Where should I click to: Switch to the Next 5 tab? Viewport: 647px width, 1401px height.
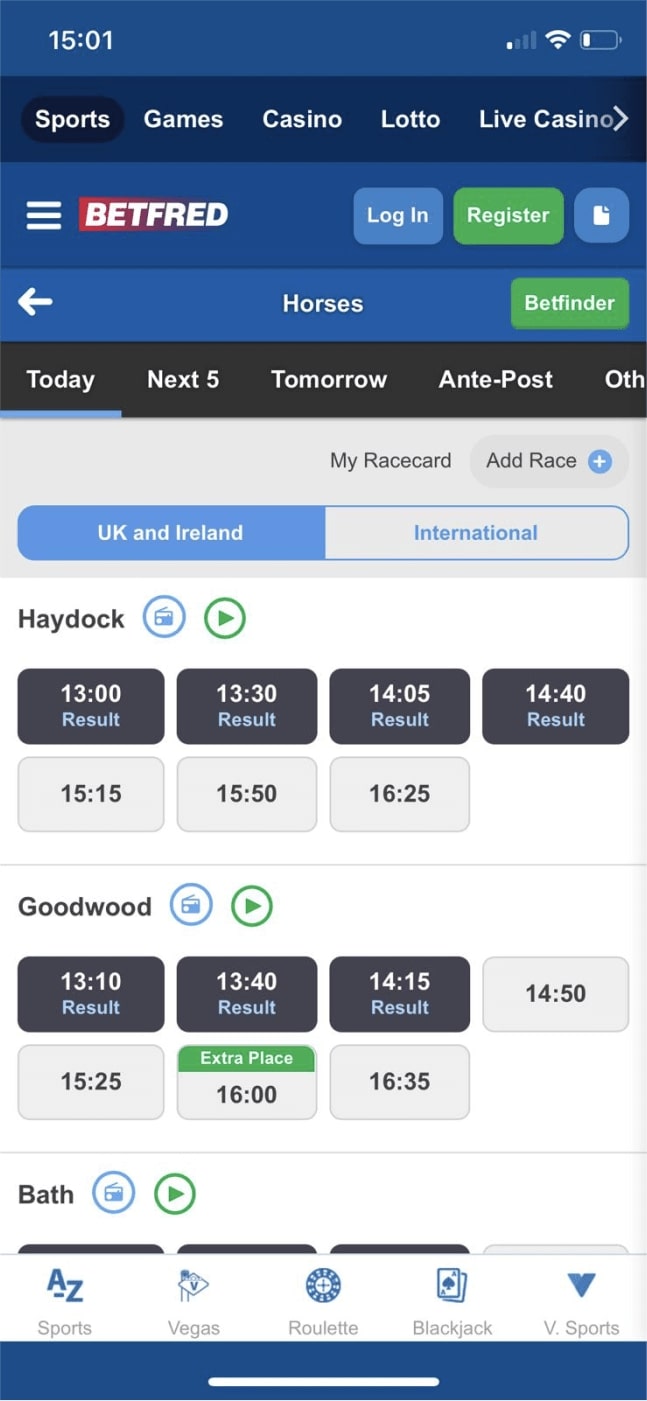[183, 380]
